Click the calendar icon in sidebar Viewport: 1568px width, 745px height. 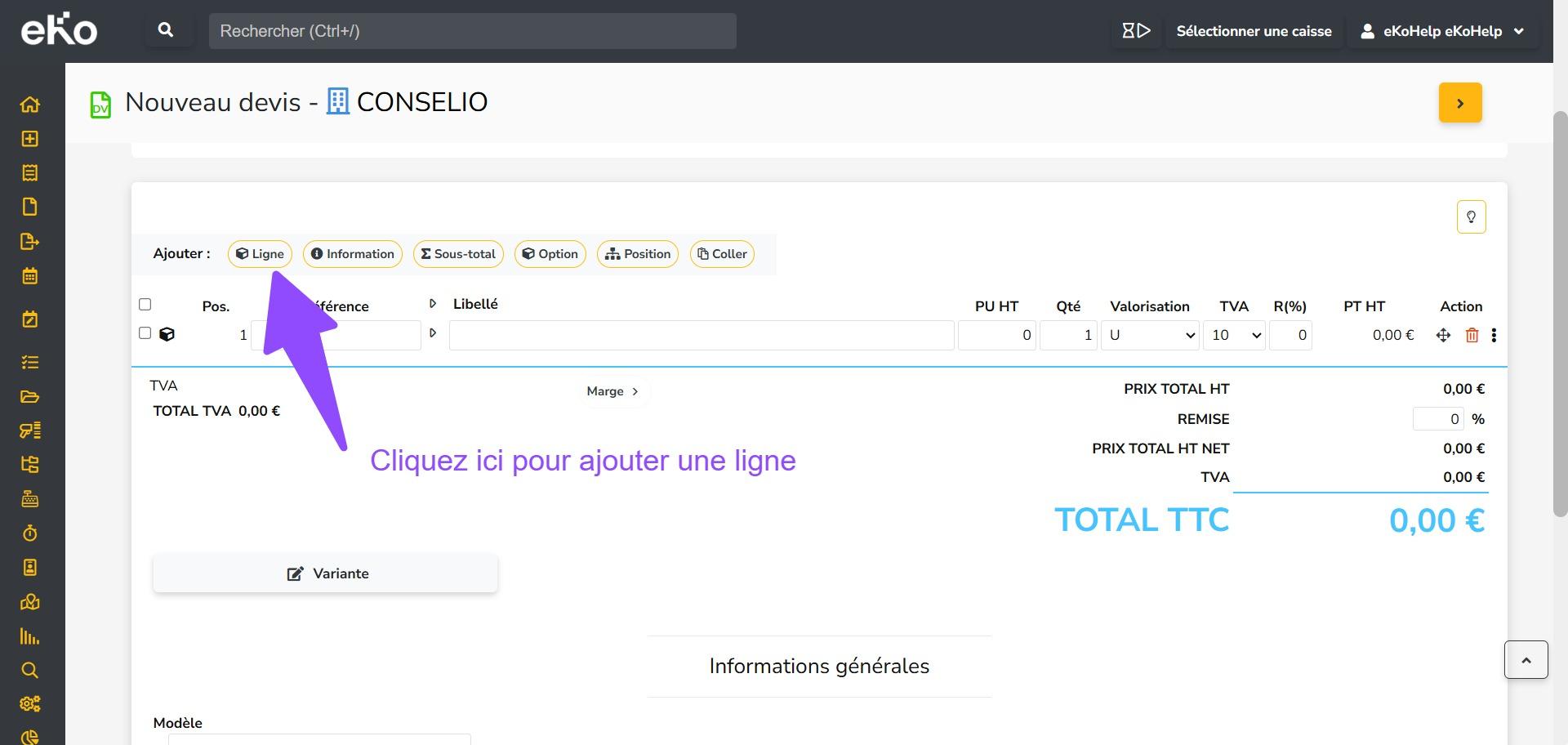pos(29,276)
